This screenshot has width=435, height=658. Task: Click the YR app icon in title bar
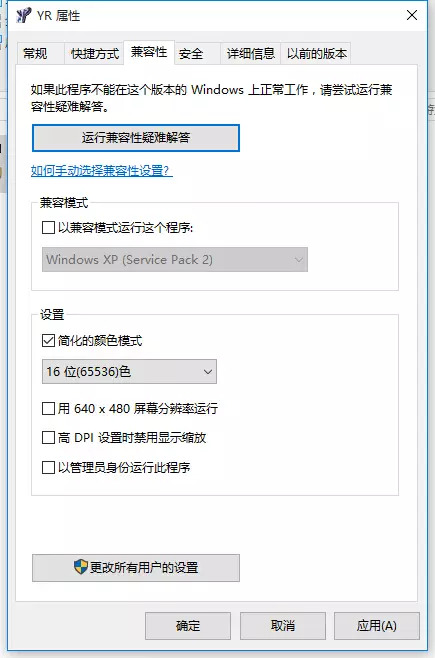[x=23, y=16]
